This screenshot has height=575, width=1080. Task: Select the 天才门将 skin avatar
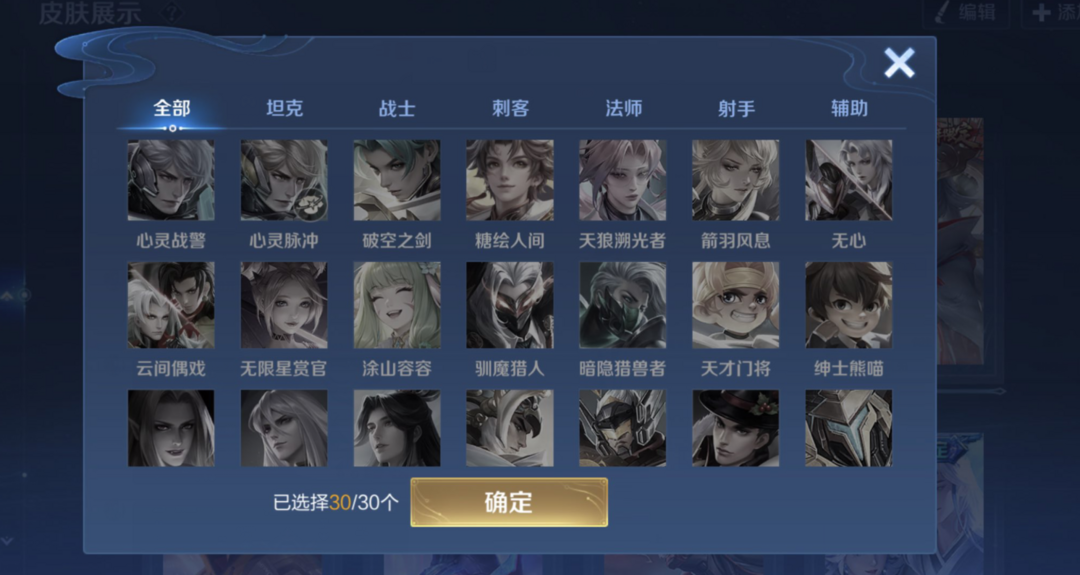(736, 305)
